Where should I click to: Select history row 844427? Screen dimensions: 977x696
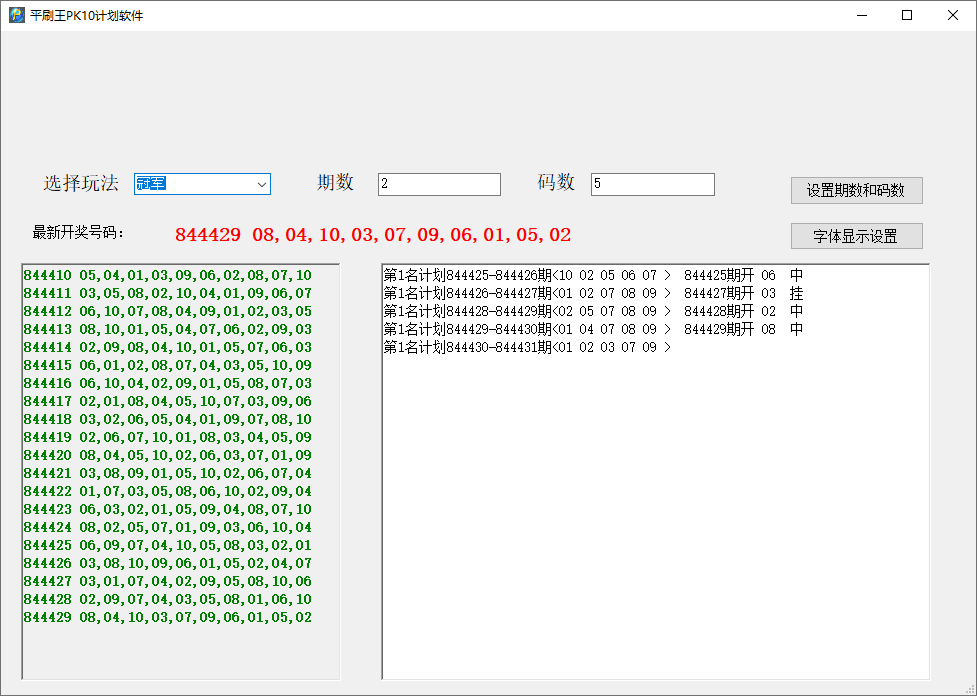coord(168,582)
